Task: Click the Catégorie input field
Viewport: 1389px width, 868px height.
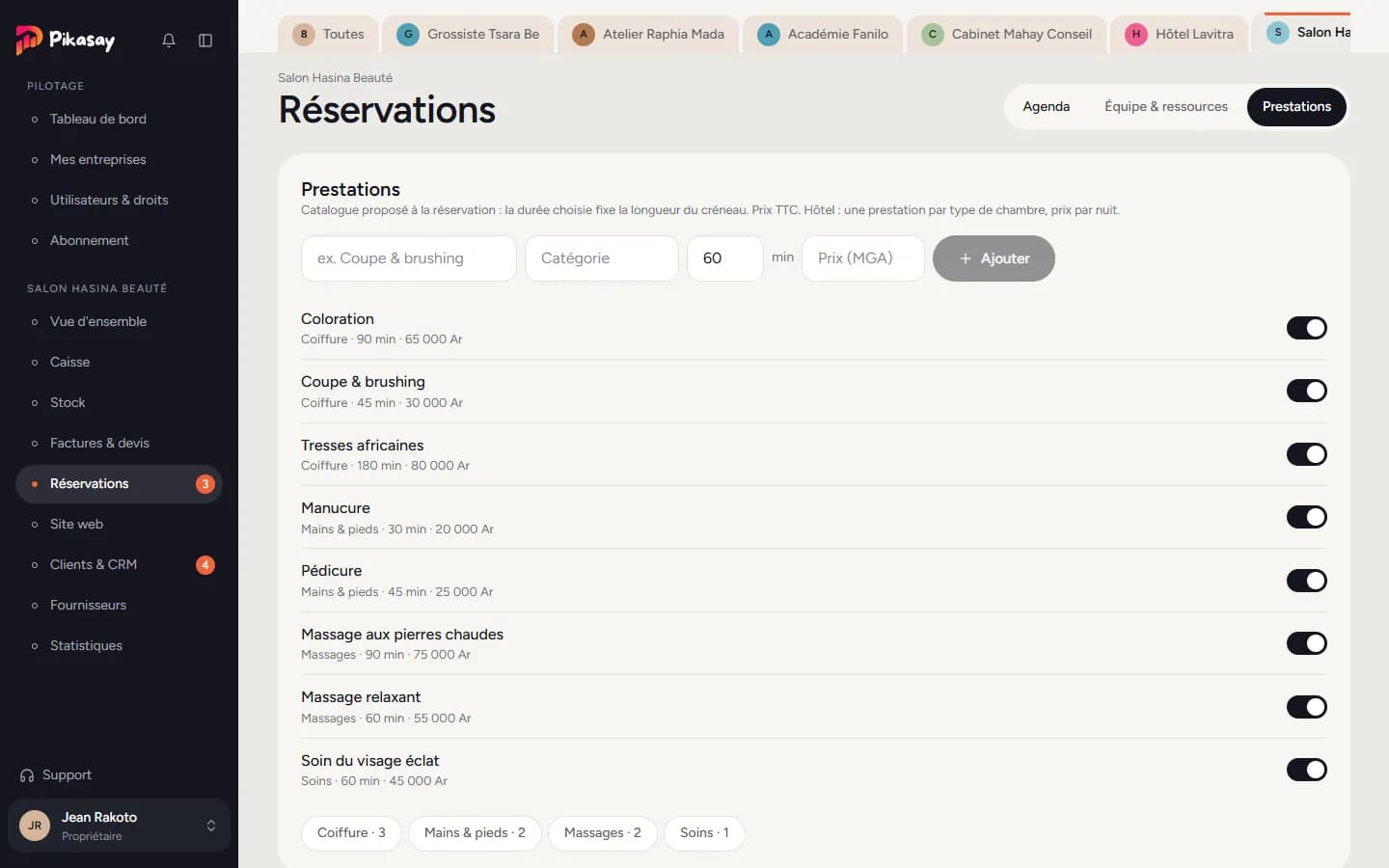Action: click(x=602, y=258)
